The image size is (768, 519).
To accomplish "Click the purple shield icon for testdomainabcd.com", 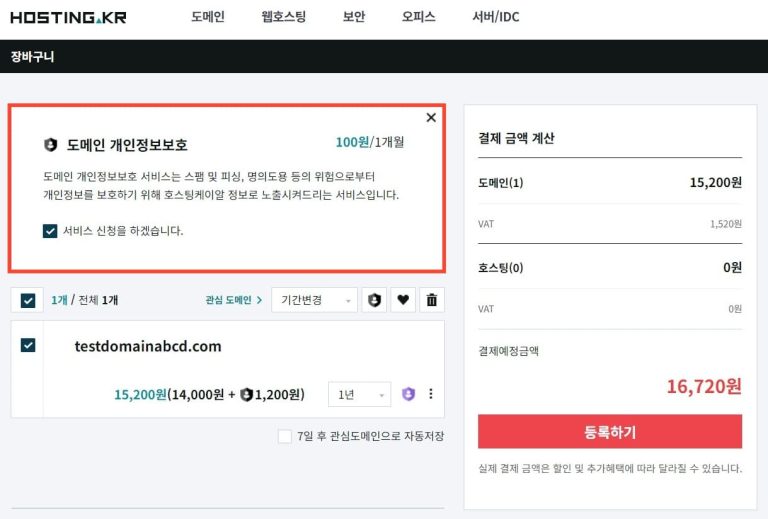I will pos(408,394).
